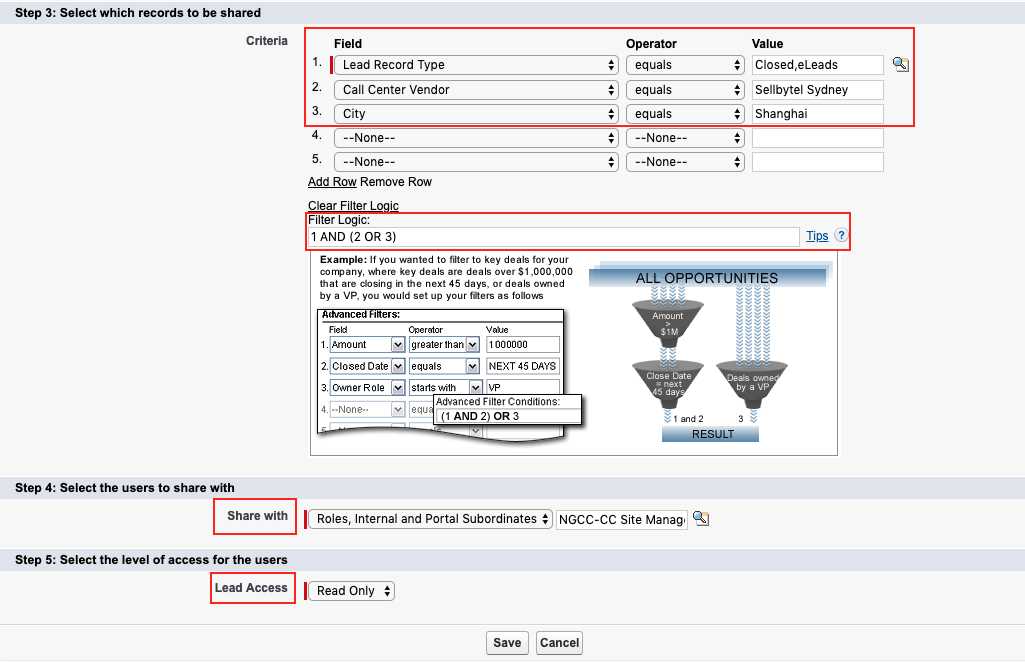This screenshot has height=662, width=1025.
Task: Click the Filter Logic: label text
Action: click(339, 220)
